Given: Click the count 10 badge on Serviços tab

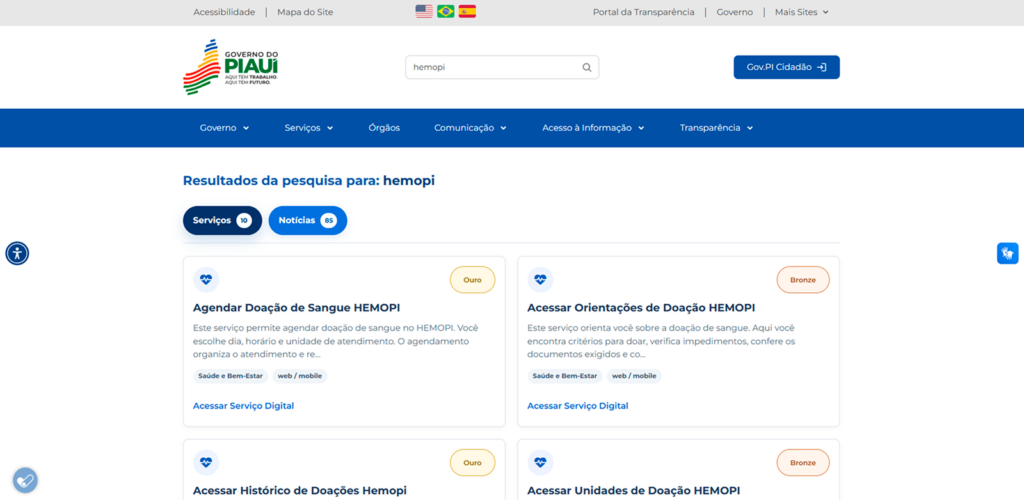Looking at the screenshot, I should (x=244, y=221).
